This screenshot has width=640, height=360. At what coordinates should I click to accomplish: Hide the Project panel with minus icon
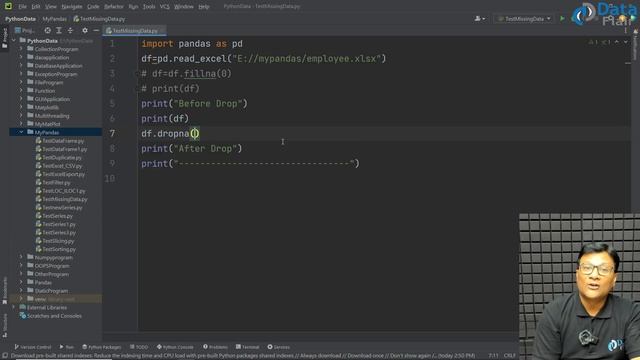[96, 30]
